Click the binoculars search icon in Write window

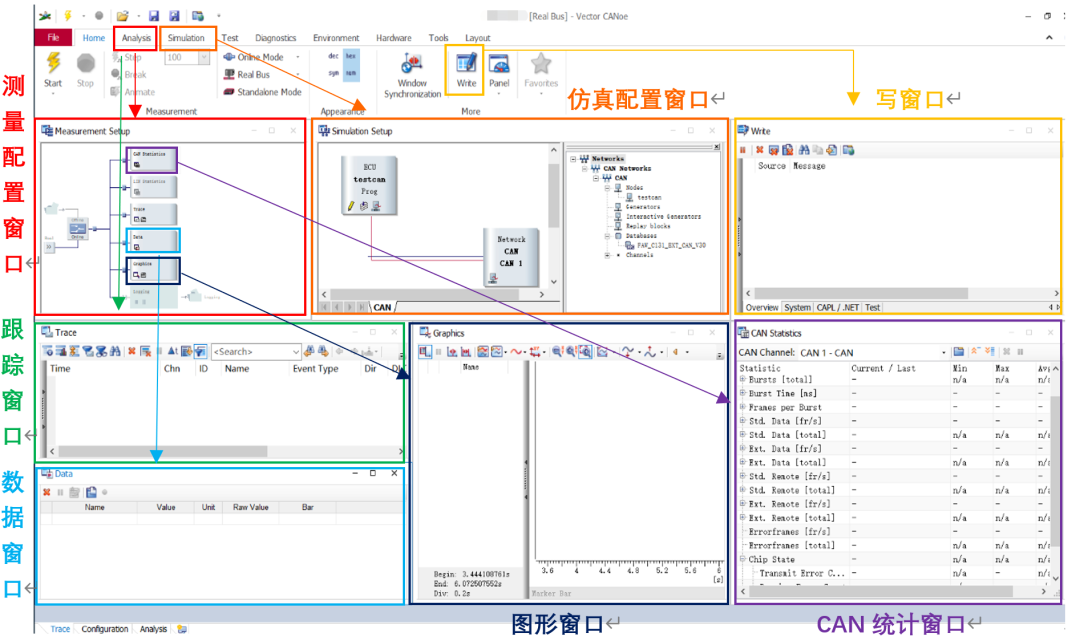(804, 149)
